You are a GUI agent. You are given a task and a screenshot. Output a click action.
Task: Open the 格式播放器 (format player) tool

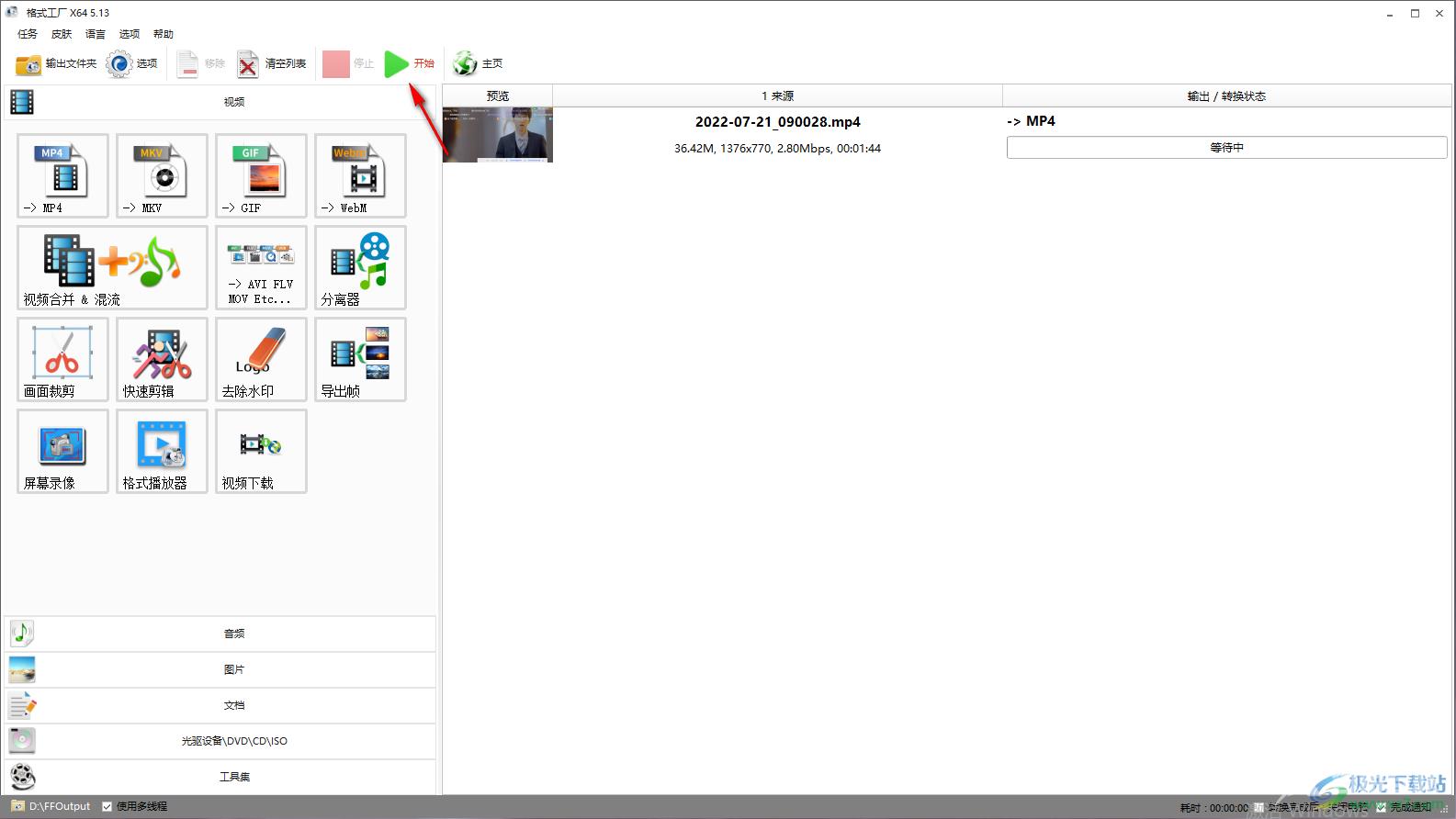click(x=162, y=451)
